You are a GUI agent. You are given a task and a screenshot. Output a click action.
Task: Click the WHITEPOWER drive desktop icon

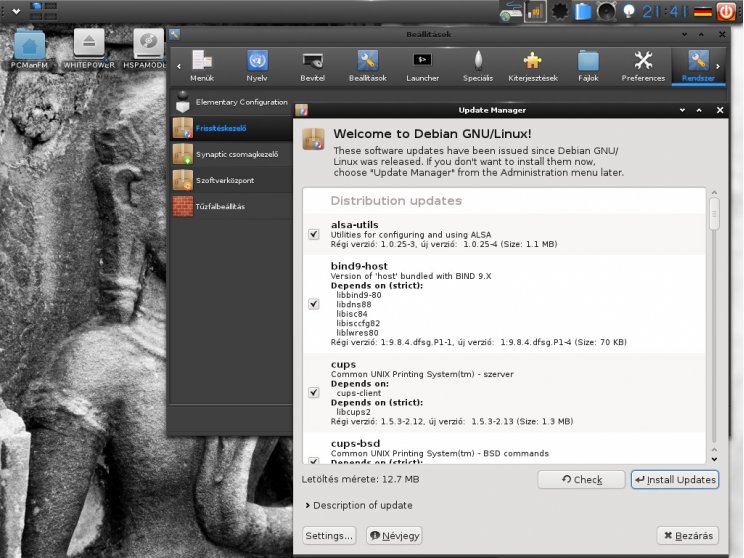pos(89,49)
